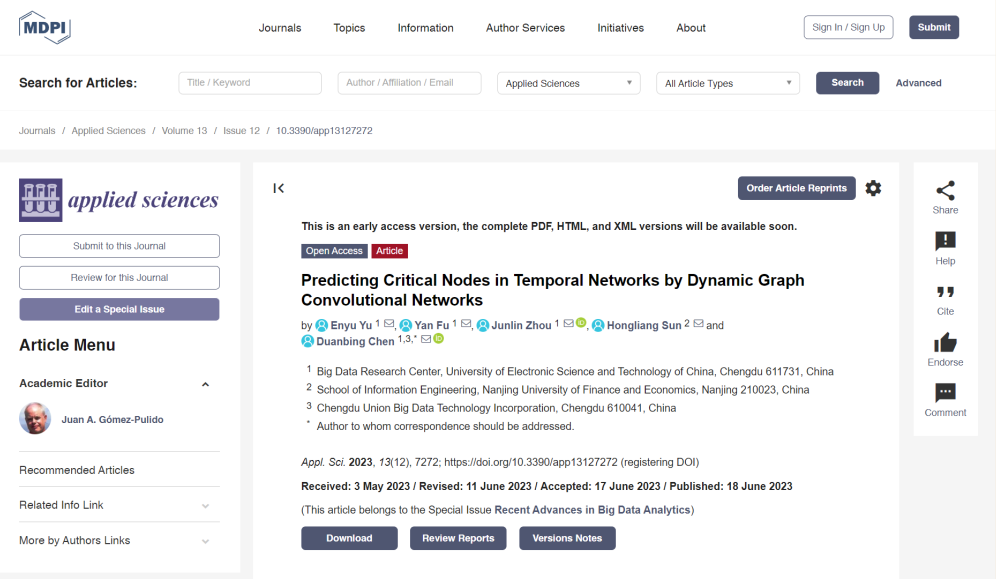
Task: Open Junlin Zhou's ORCID badge
Action: pos(581,323)
